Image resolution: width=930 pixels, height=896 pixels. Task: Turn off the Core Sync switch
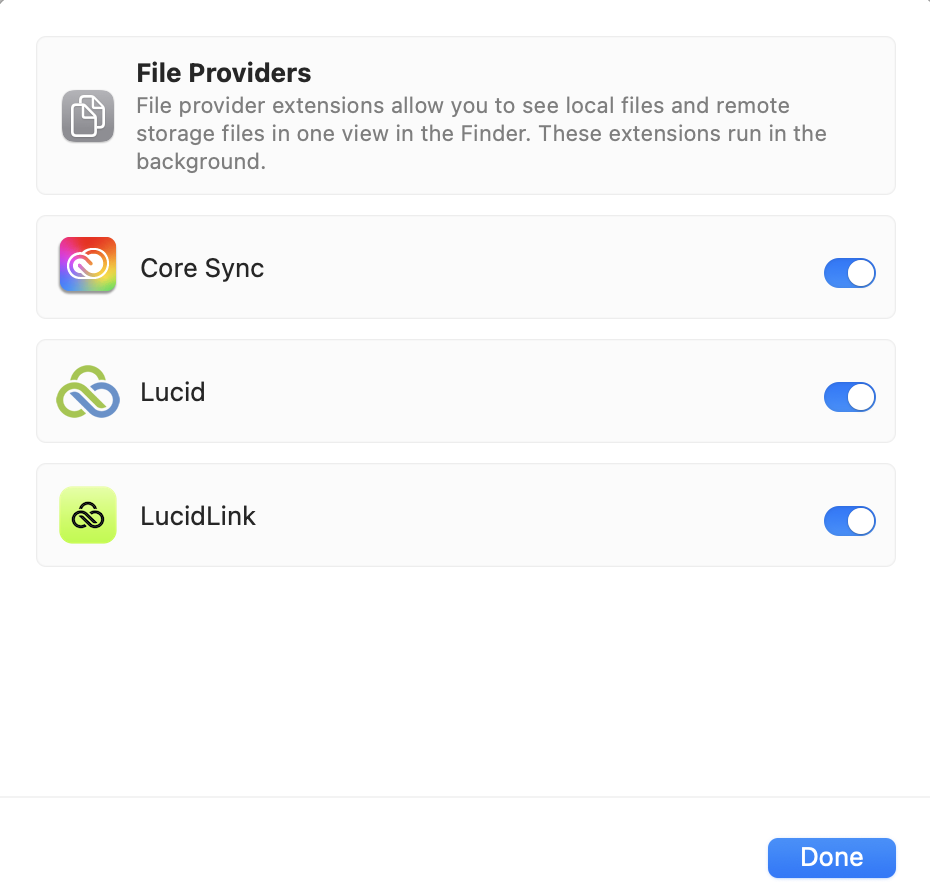click(x=849, y=273)
